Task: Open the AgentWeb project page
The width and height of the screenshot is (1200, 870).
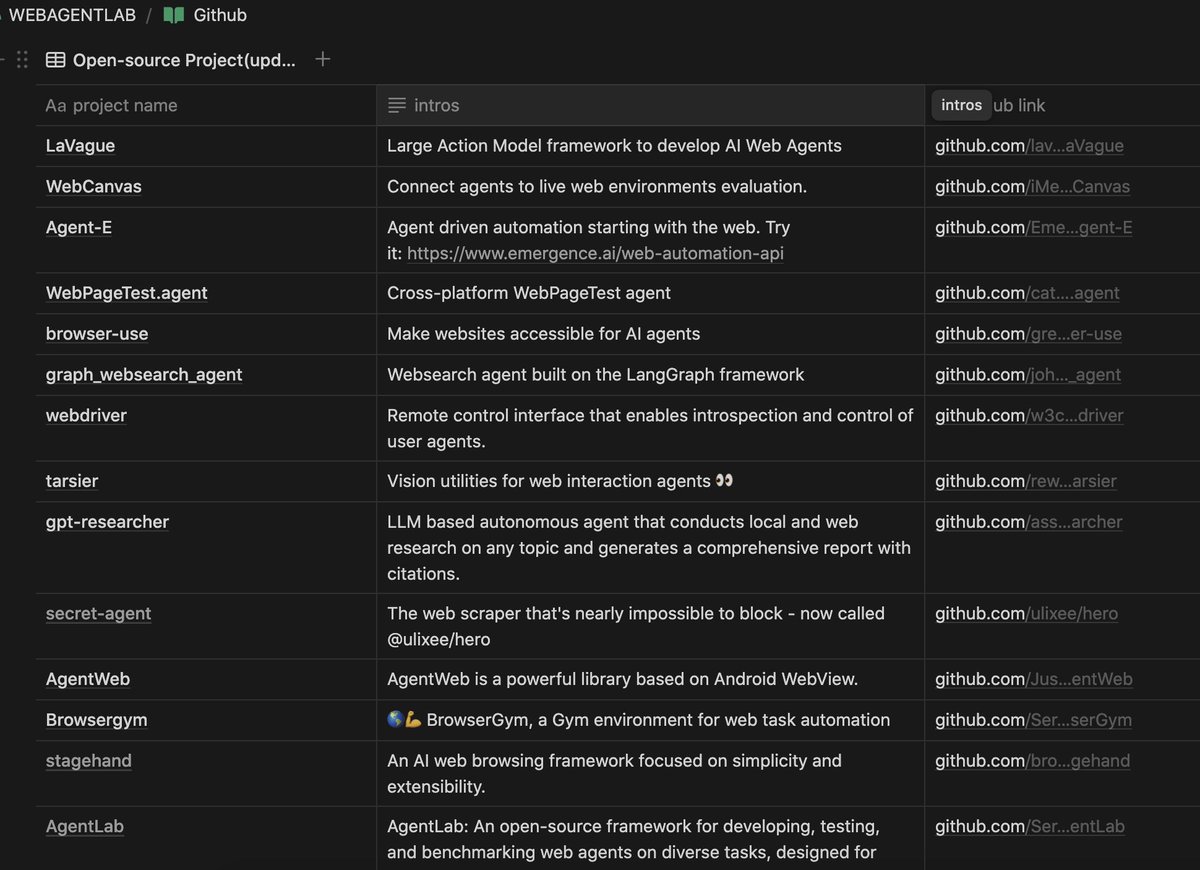Action: point(88,680)
